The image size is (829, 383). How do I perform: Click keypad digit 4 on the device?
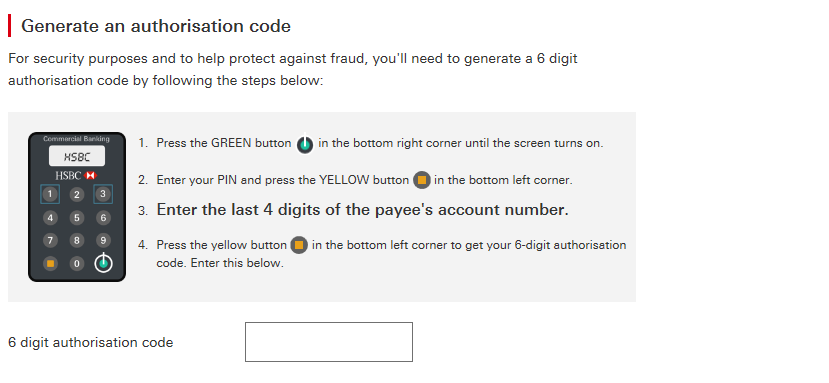(50, 217)
